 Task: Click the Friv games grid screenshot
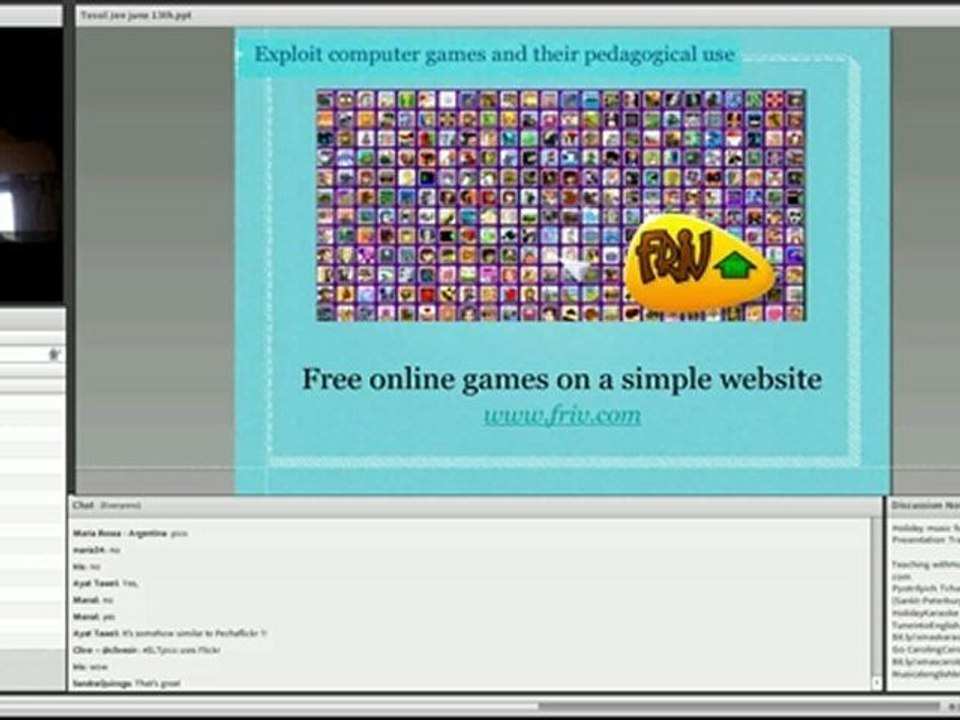pyautogui.click(x=561, y=205)
